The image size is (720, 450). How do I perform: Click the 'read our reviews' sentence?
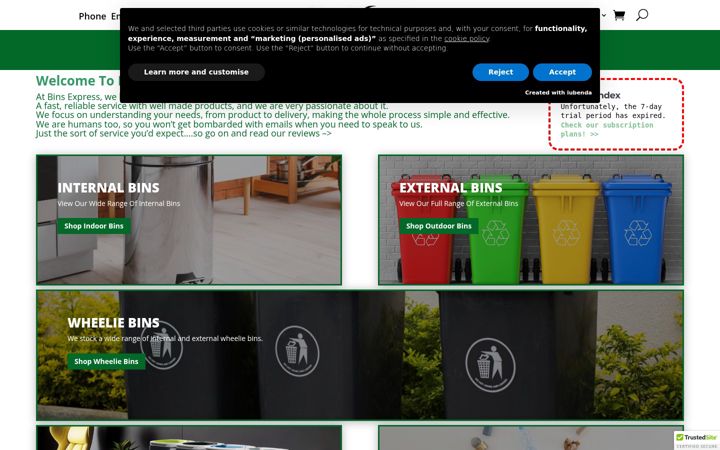pos(184,134)
